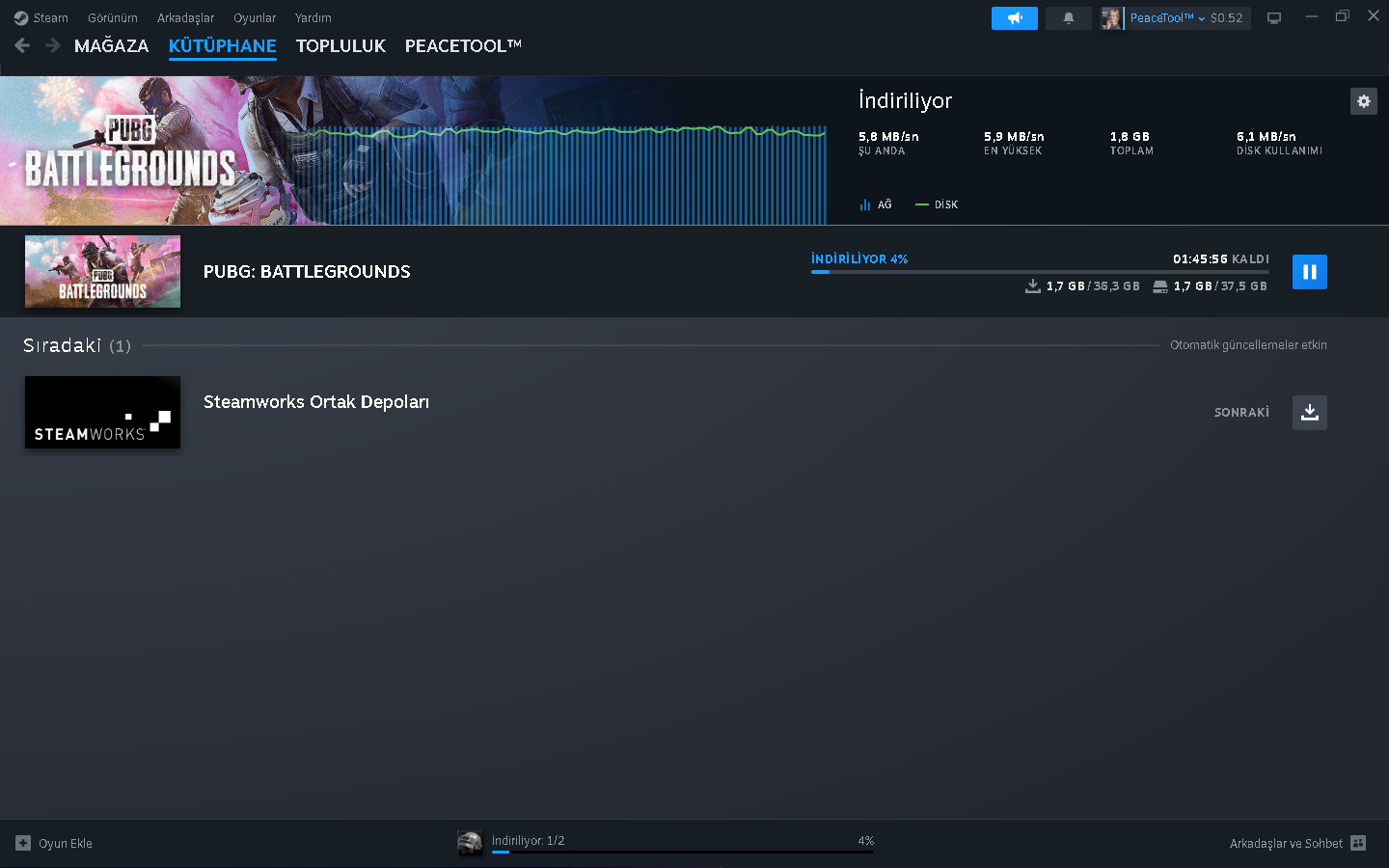Click the blue megaphone announcements icon
This screenshot has height=868, width=1389.
coord(1015,18)
